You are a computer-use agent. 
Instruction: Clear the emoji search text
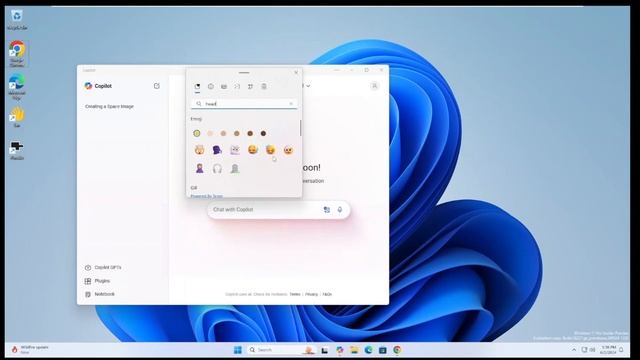[x=291, y=104]
